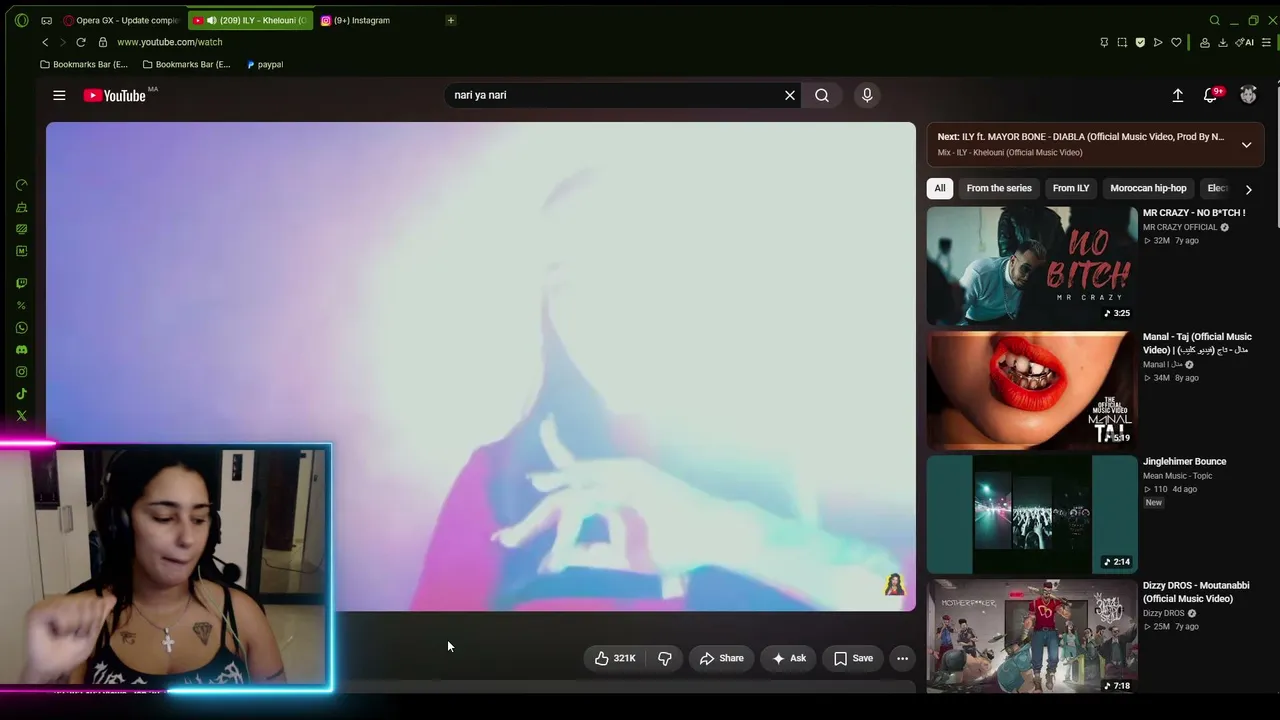Filter by From ILY chip
Viewport: 1280px width, 720px height.
[1071, 188]
